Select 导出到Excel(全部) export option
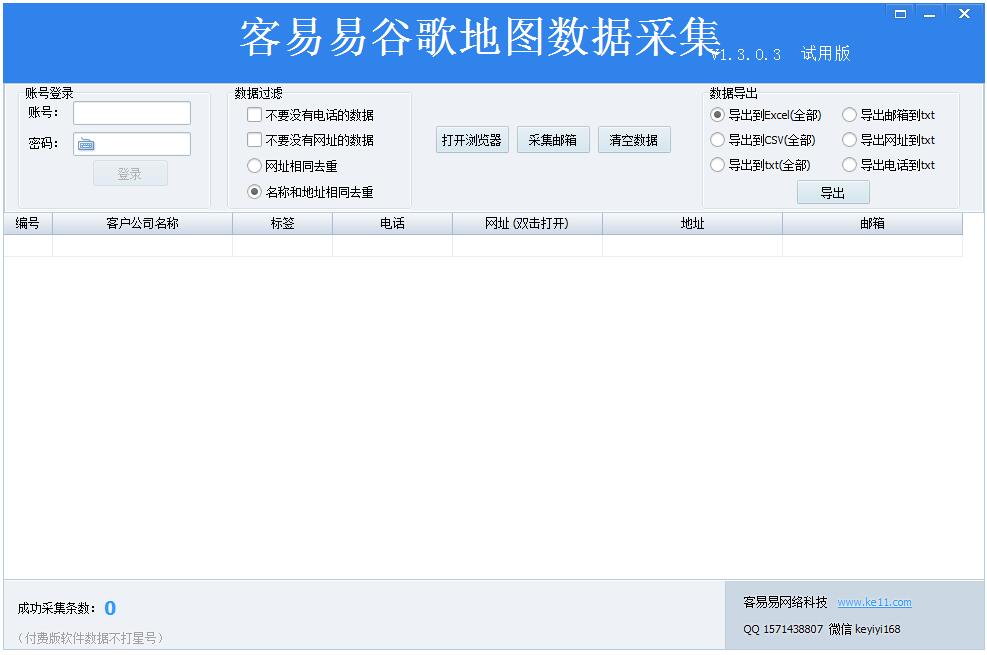The height and width of the screenshot is (655, 987). coord(717,115)
